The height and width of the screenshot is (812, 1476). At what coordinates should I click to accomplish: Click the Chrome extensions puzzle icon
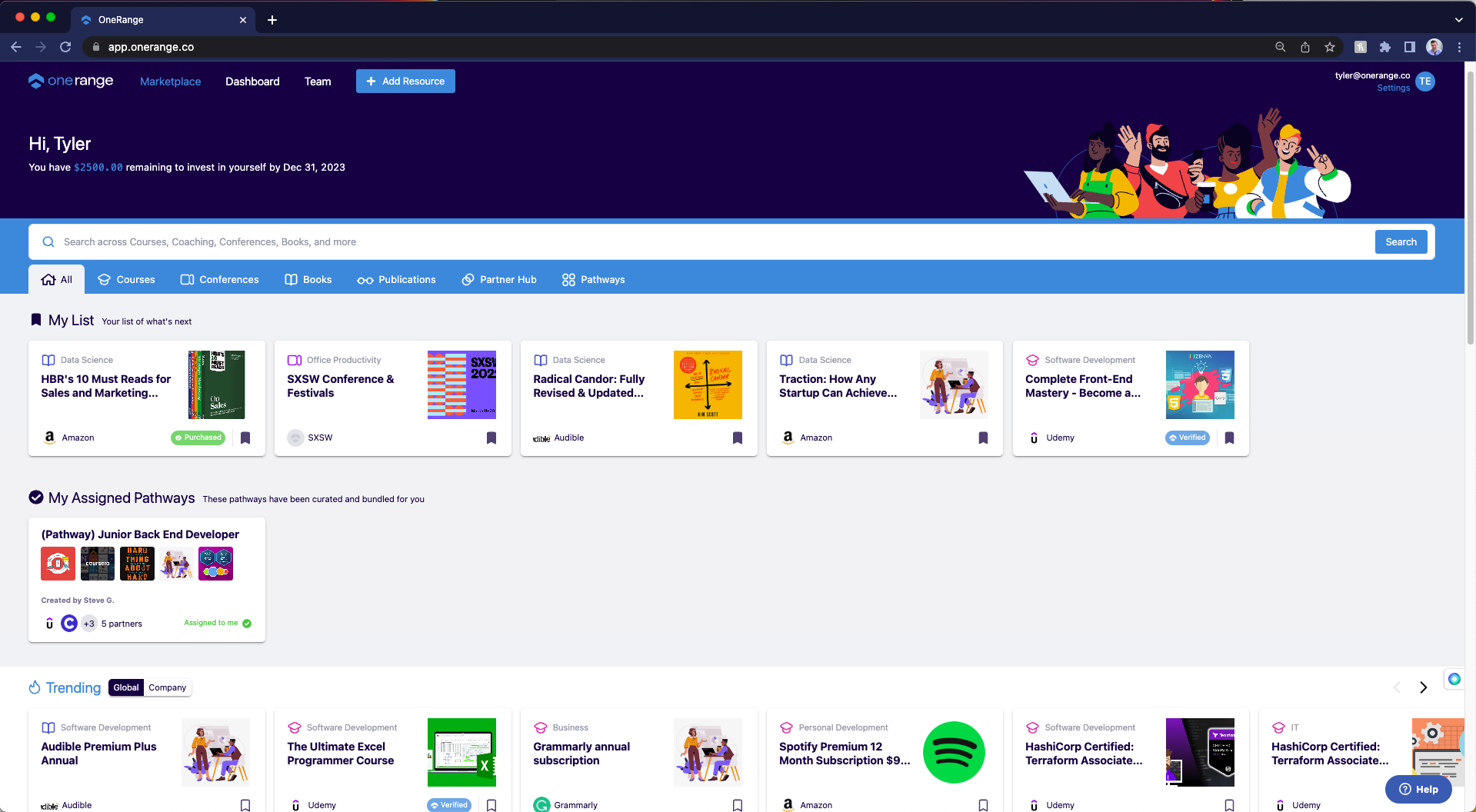click(x=1384, y=47)
